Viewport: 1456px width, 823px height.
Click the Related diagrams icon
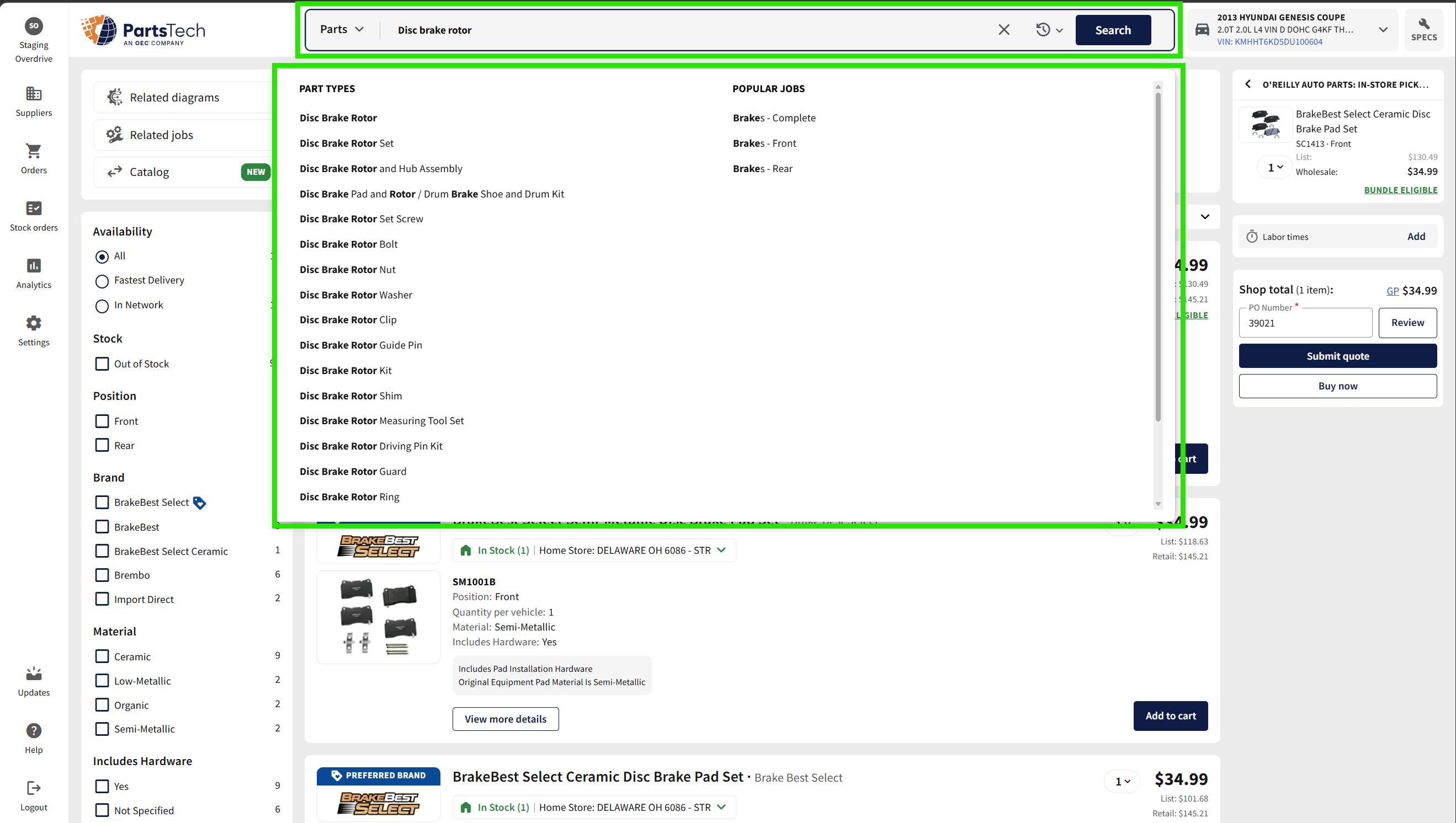pyautogui.click(x=115, y=97)
